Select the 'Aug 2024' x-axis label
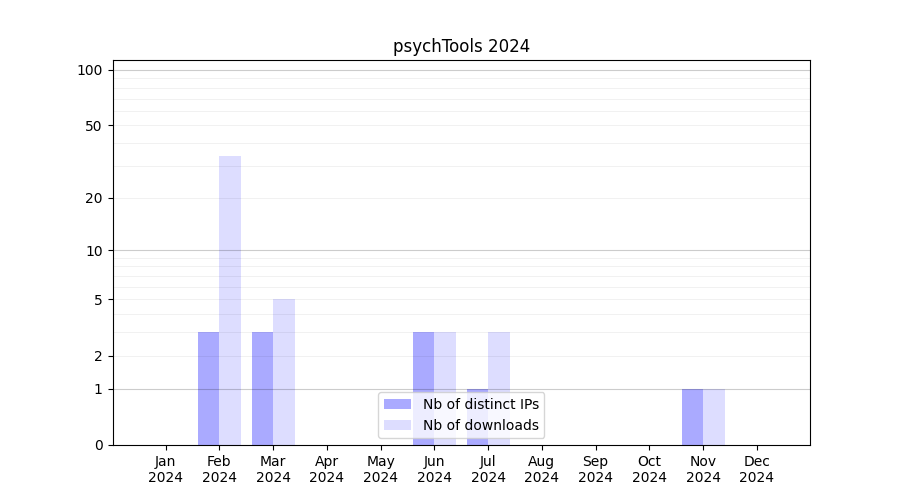900x500 pixels. [542, 469]
